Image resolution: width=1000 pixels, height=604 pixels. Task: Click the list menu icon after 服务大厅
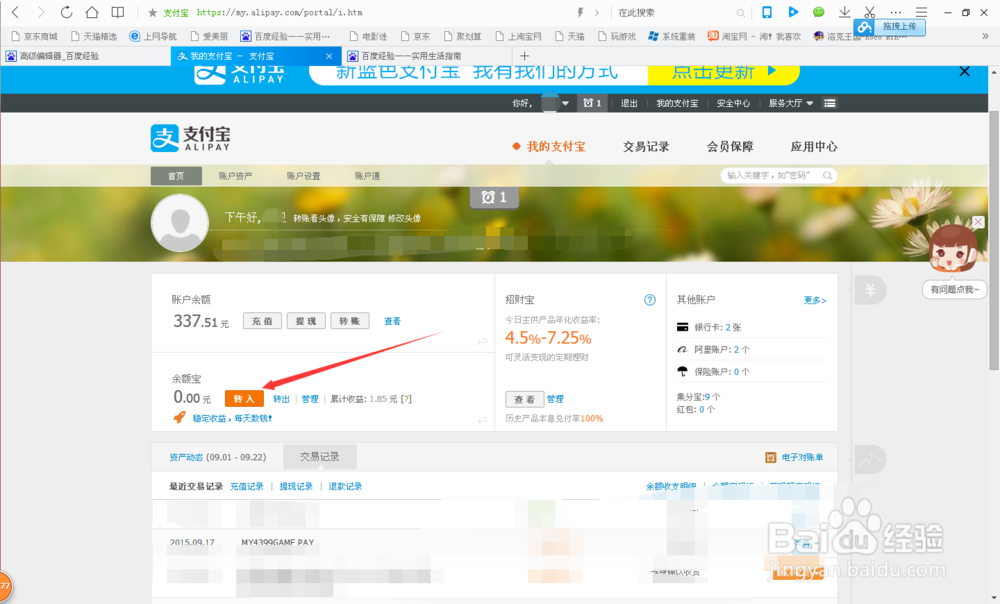[x=829, y=103]
